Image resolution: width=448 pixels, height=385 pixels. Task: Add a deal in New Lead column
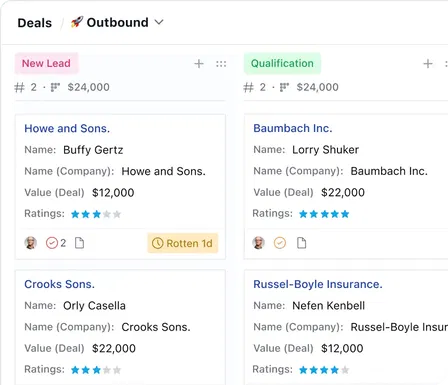tap(199, 64)
